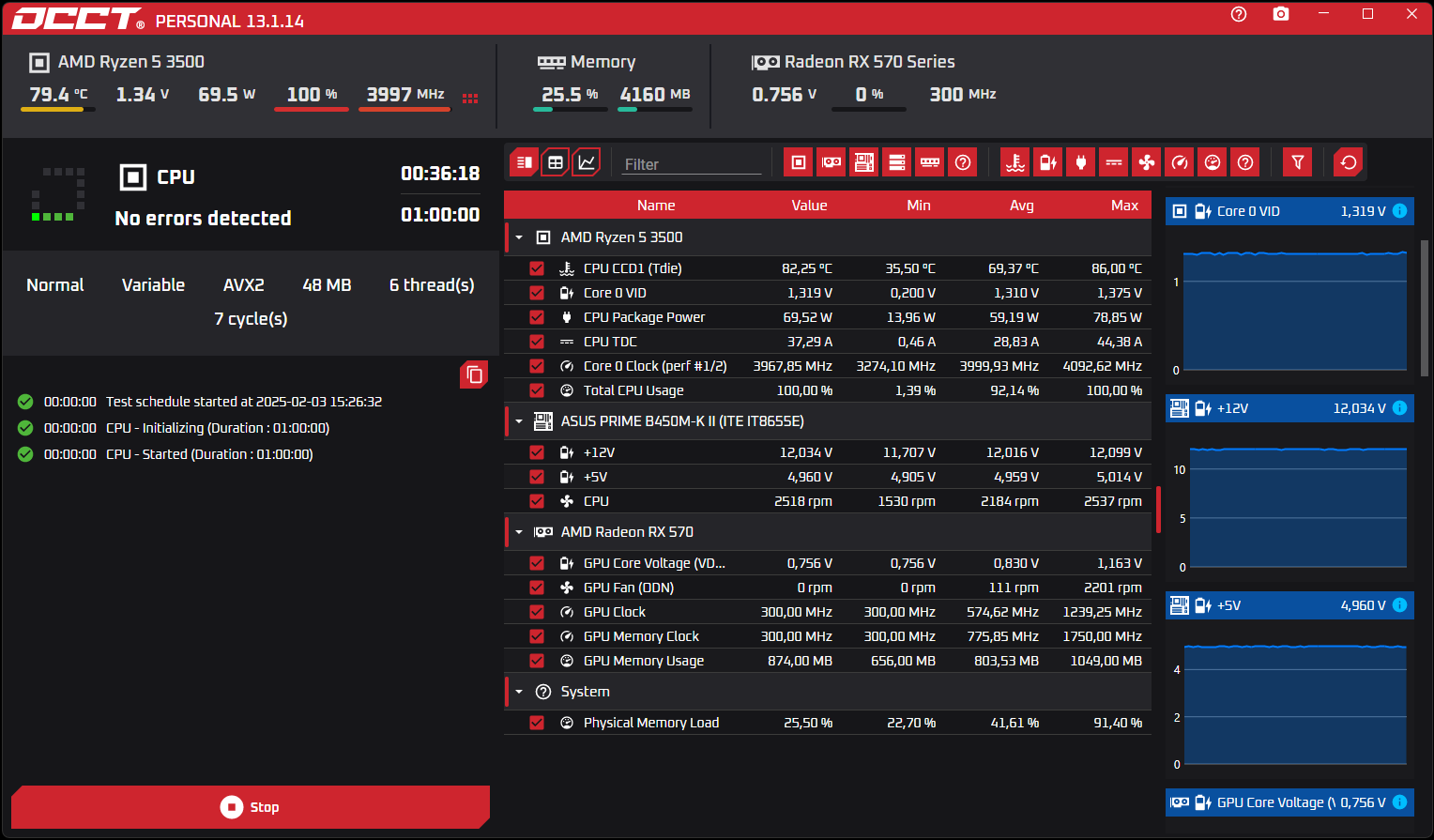Uncheck the GPU Memory Usage checkbox
The height and width of the screenshot is (840, 1434).
[x=537, y=661]
